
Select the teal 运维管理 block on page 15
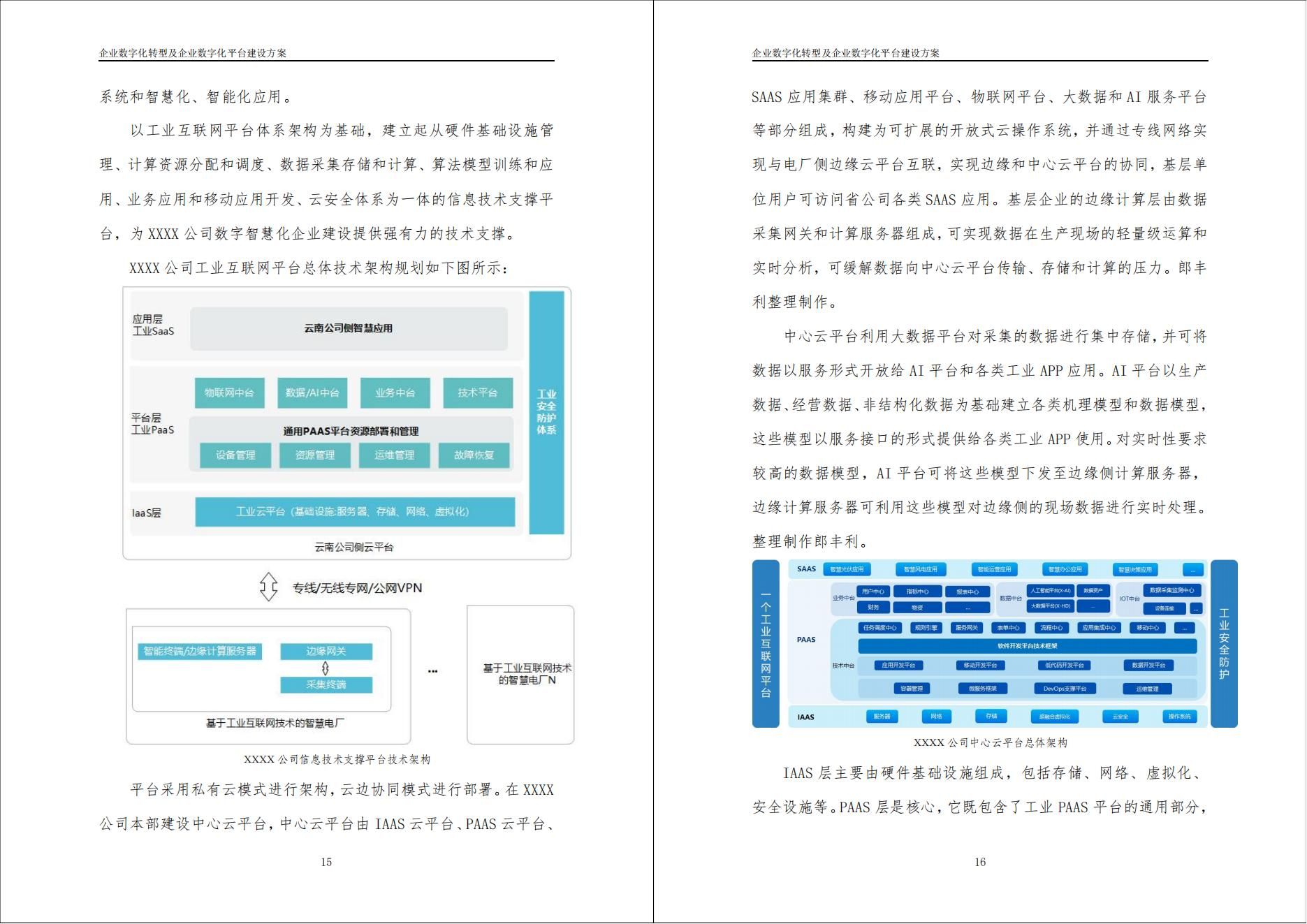coord(395,455)
